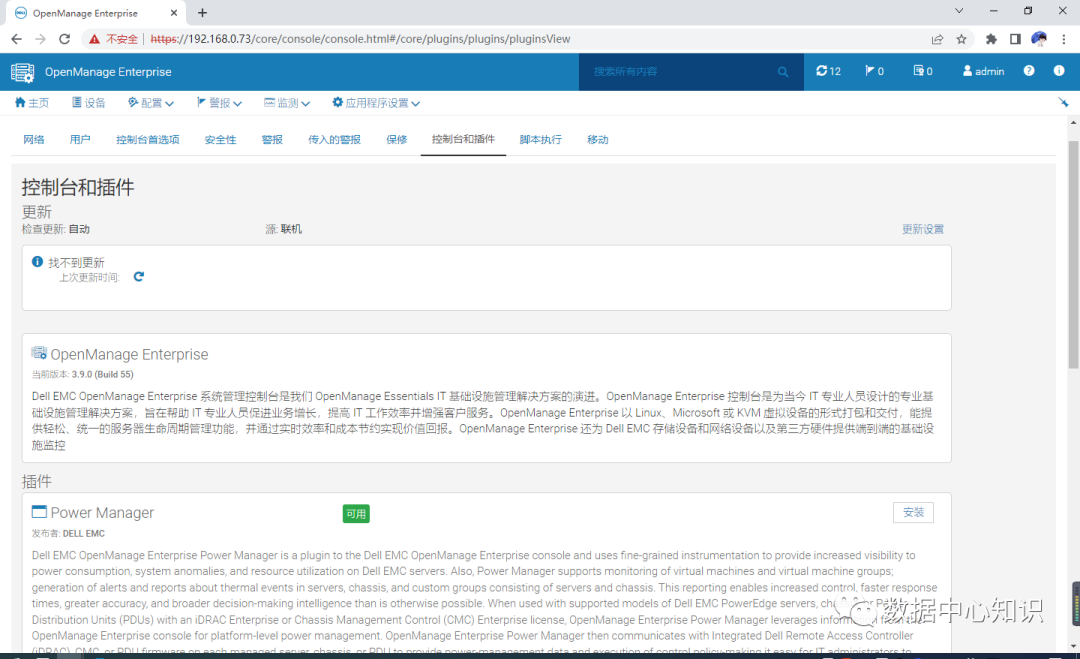
Task: Click the Power Manager plugin icon
Action: pos(39,512)
